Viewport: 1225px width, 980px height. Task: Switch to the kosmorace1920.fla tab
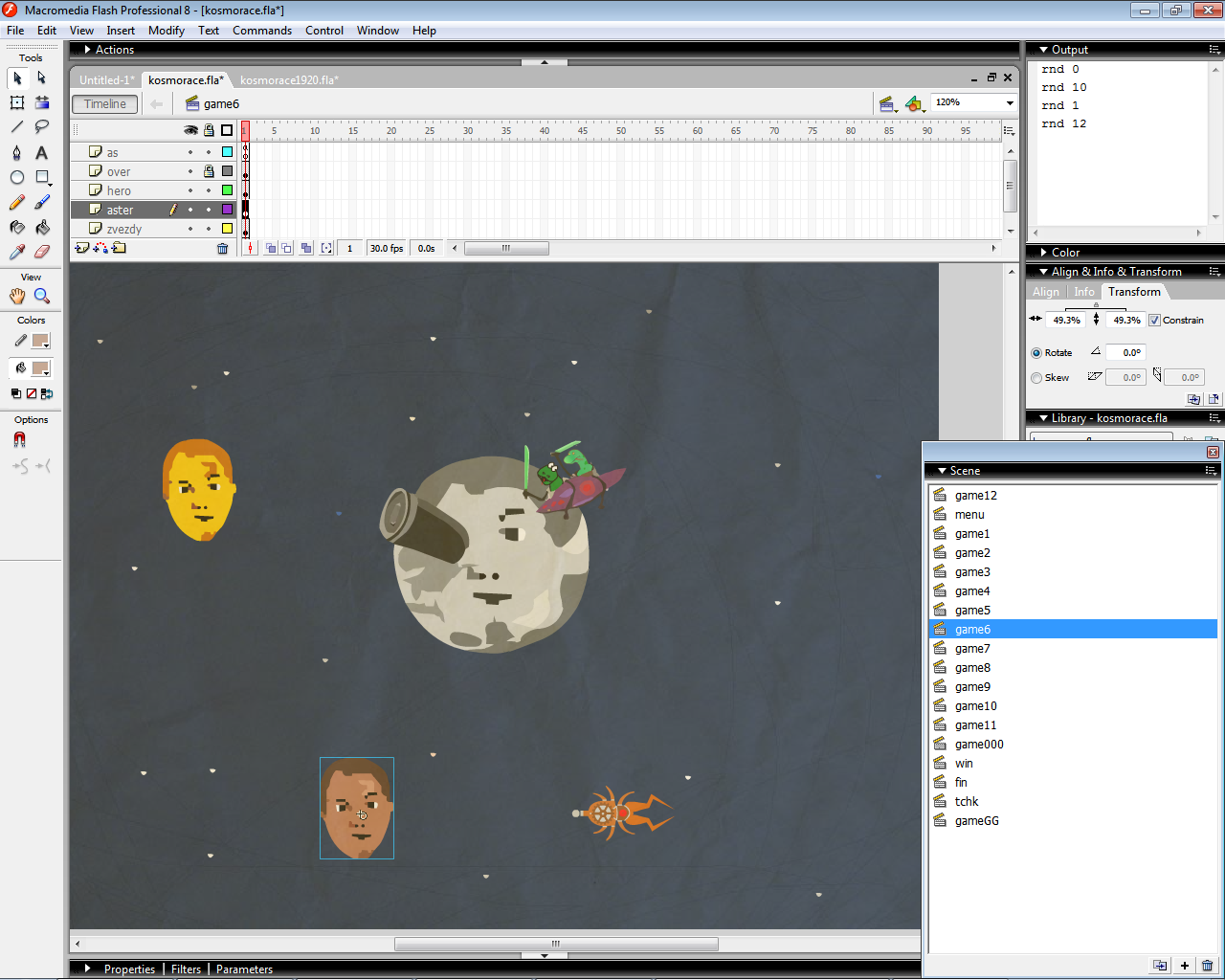288,80
